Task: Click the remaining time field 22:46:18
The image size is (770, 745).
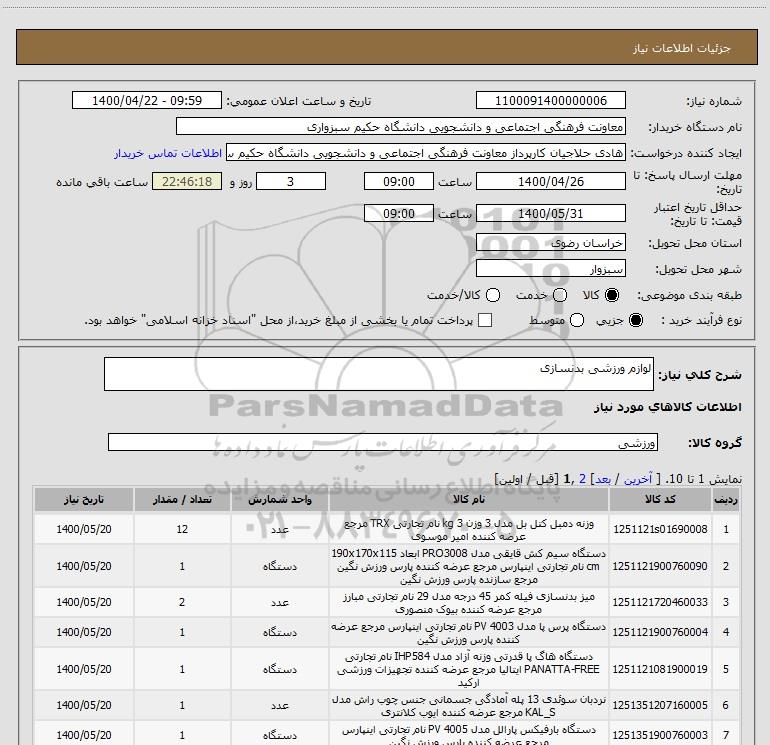Action: pos(187,181)
